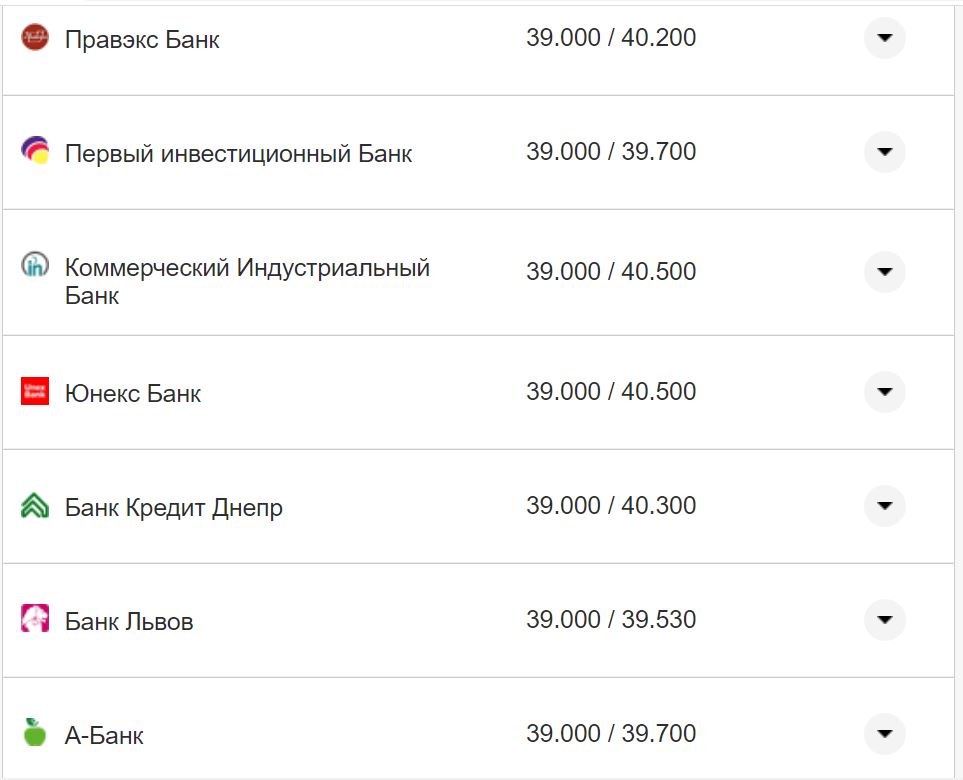
Task: Expand the Правэкс Банк rate details
Action: point(884,38)
